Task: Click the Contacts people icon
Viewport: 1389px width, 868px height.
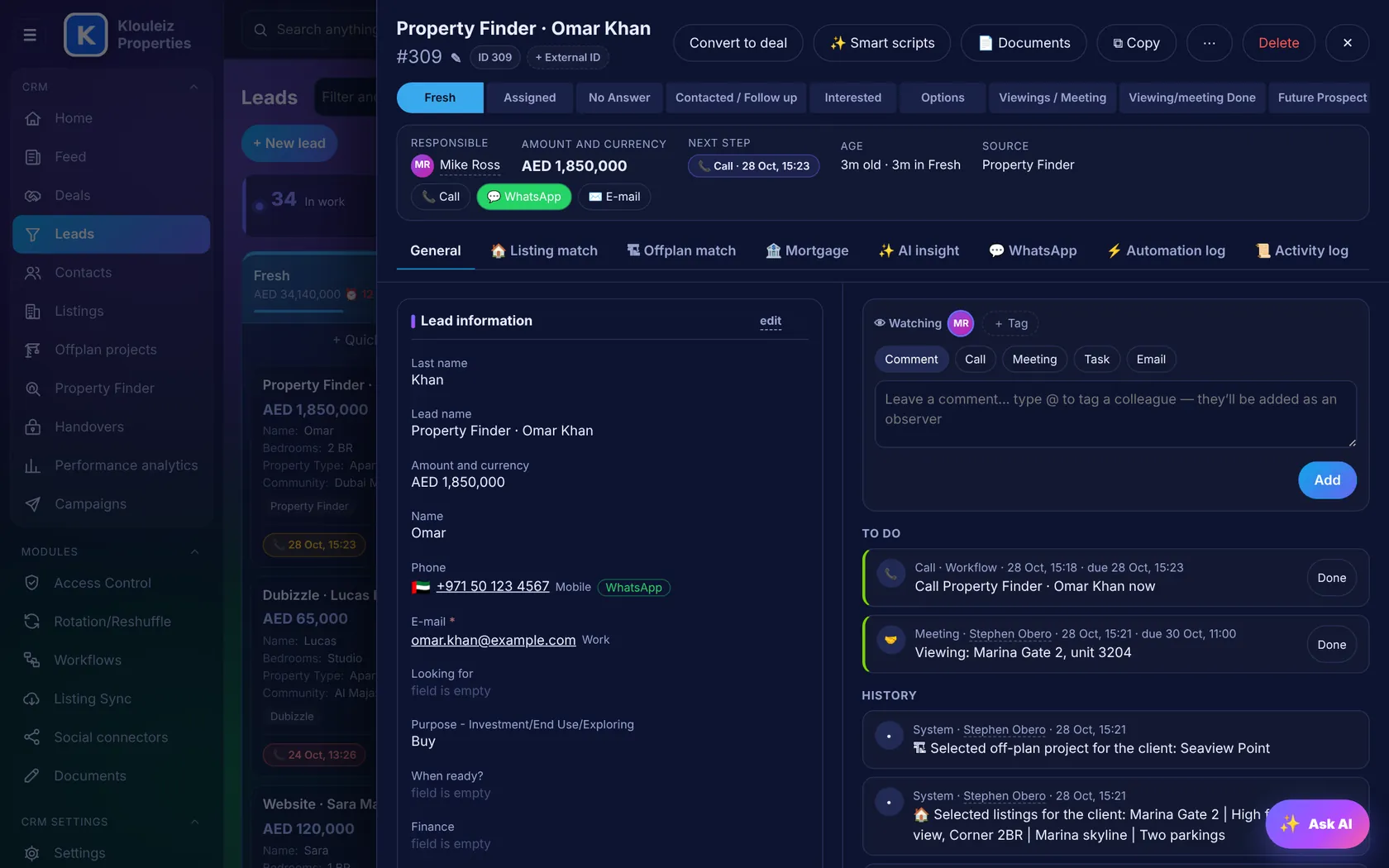Action: (x=33, y=273)
